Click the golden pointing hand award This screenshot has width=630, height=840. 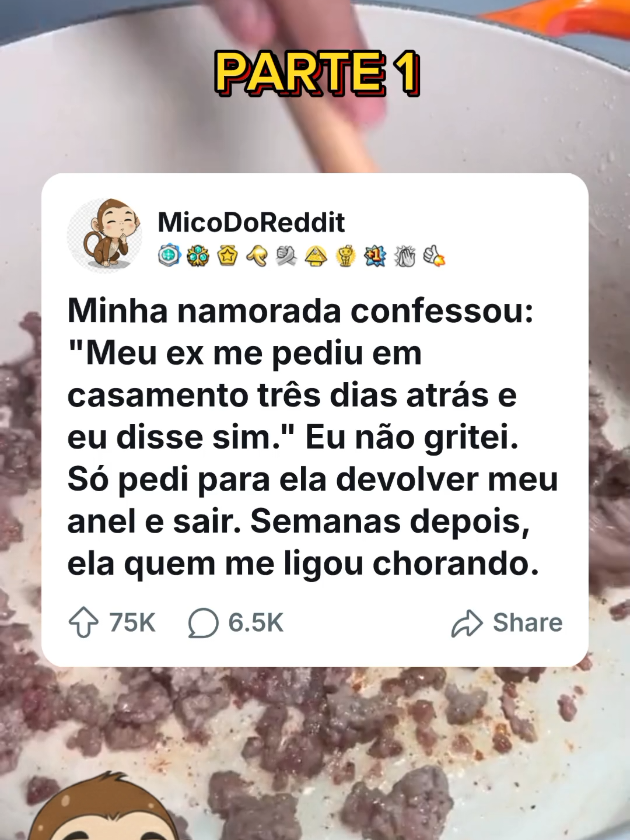[257, 256]
